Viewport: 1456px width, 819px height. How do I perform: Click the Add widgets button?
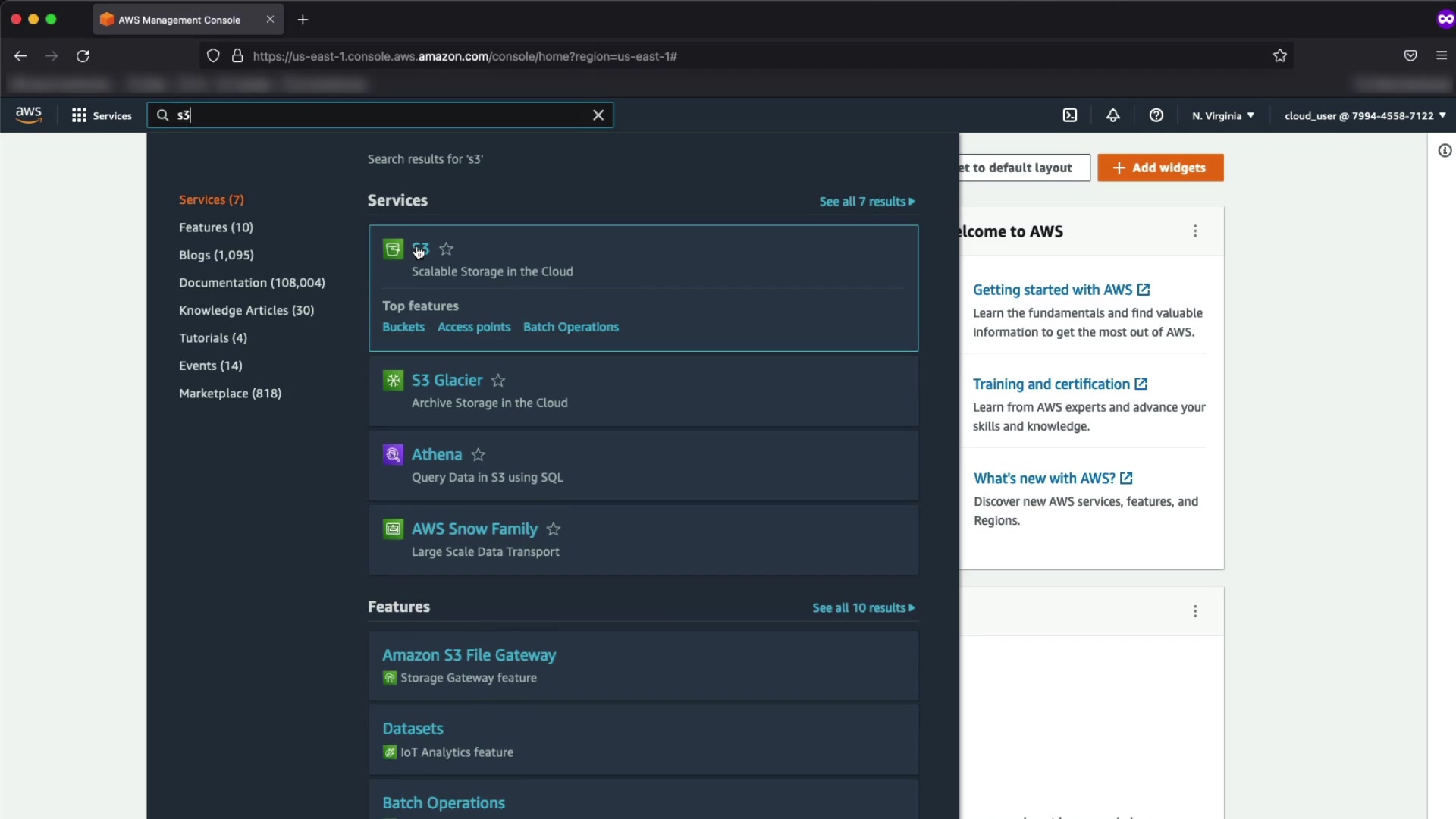pyautogui.click(x=1159, y=168)
